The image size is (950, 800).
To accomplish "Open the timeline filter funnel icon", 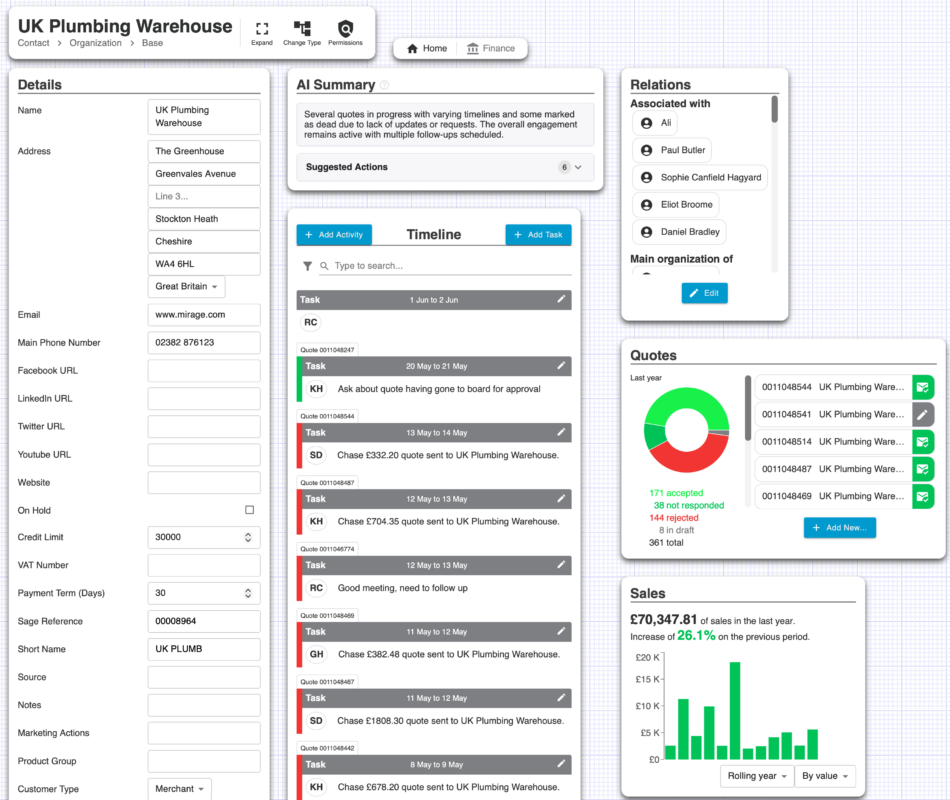I will click(x=308, y=266).
